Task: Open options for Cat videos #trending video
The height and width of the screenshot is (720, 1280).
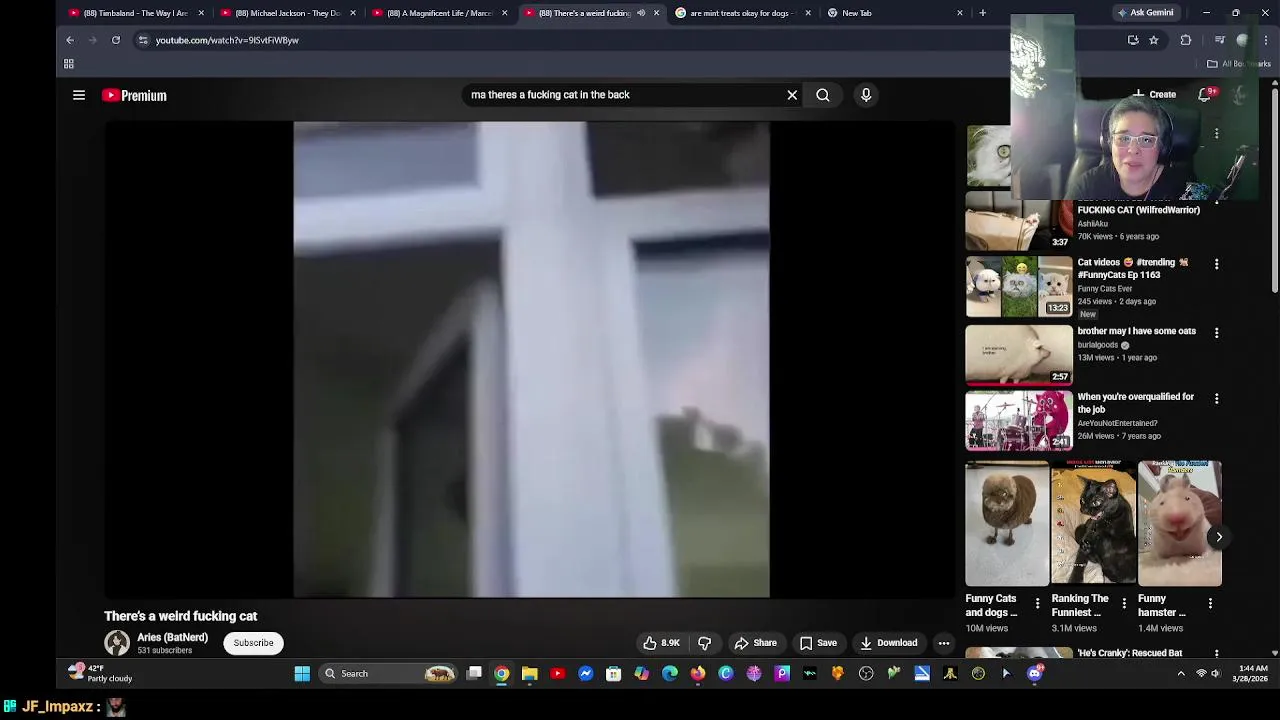Action: pyautogui.click(x=1216, y=264)
